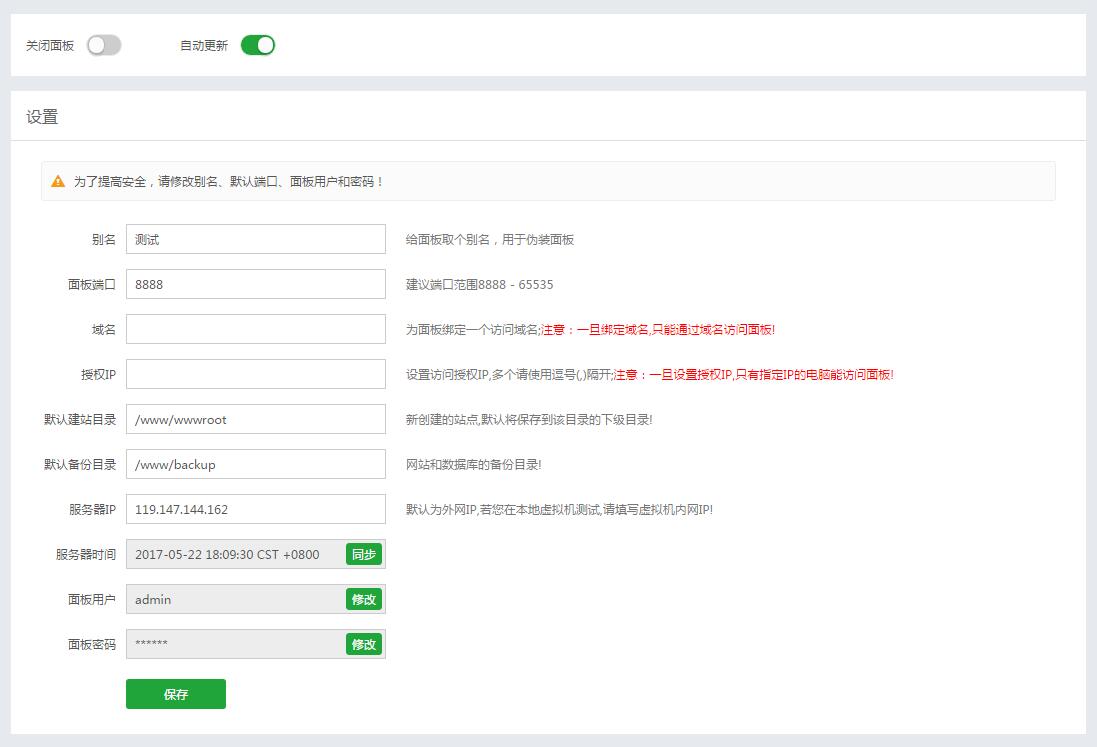Screen dimensions: 1097x747
Task: Enable the 关闭面板 toggle switch
Action: pyautogui.click(x=103, y=45)
